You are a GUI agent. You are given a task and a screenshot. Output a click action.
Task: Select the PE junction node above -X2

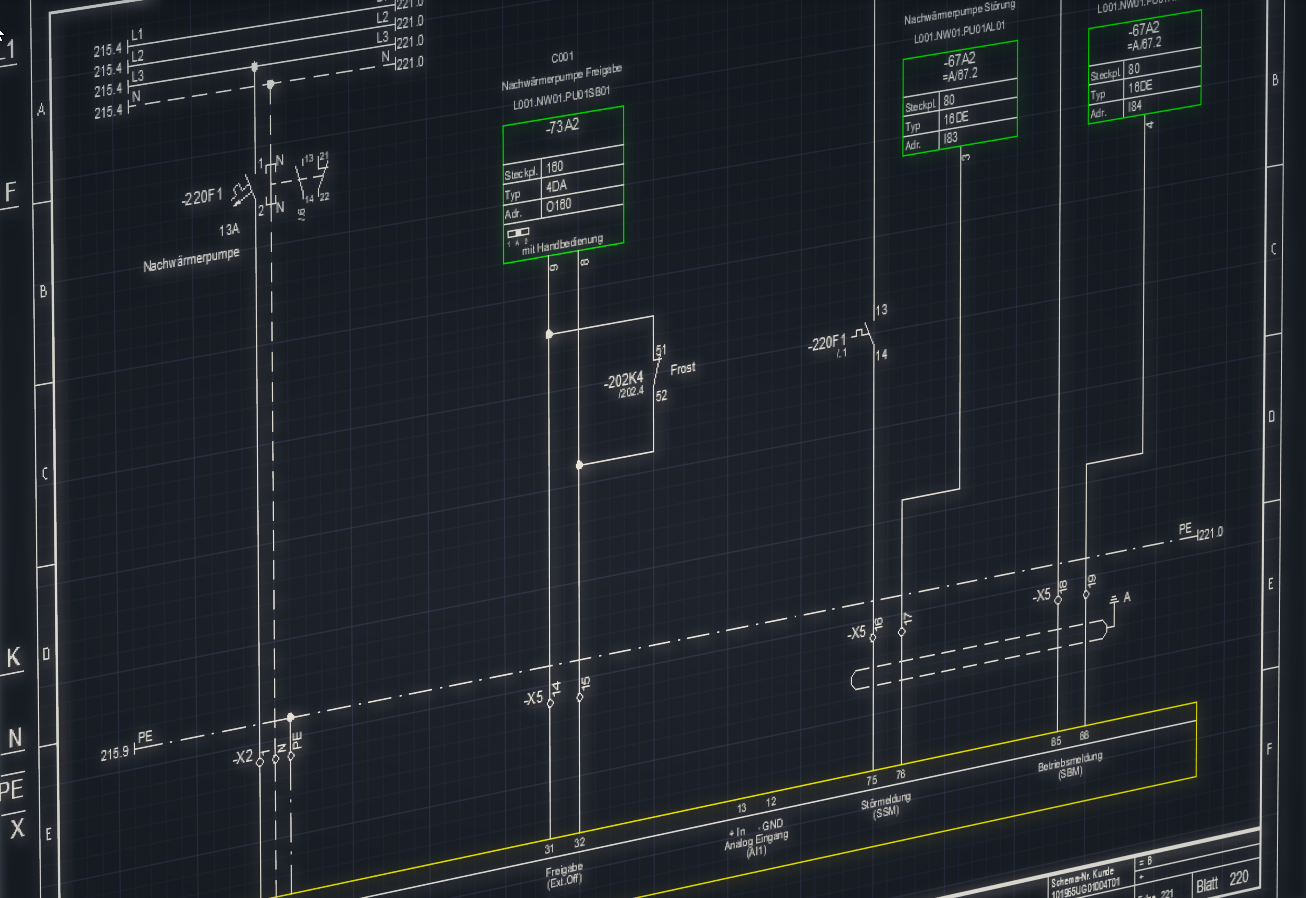click(x=291, y=717)
